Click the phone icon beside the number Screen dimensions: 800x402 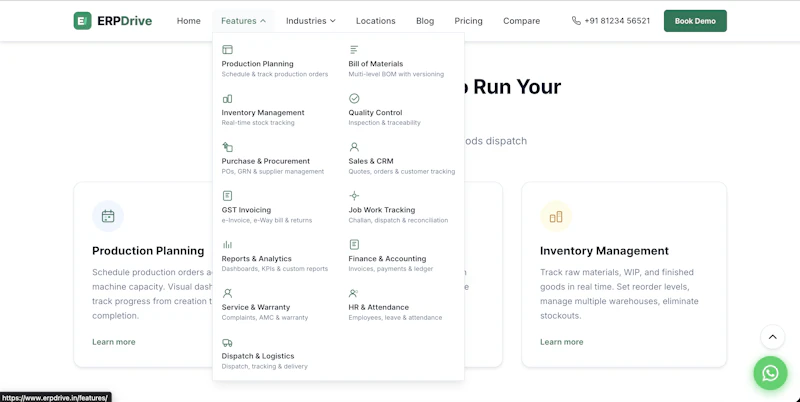pyautogui.click(x=576, y=21)
